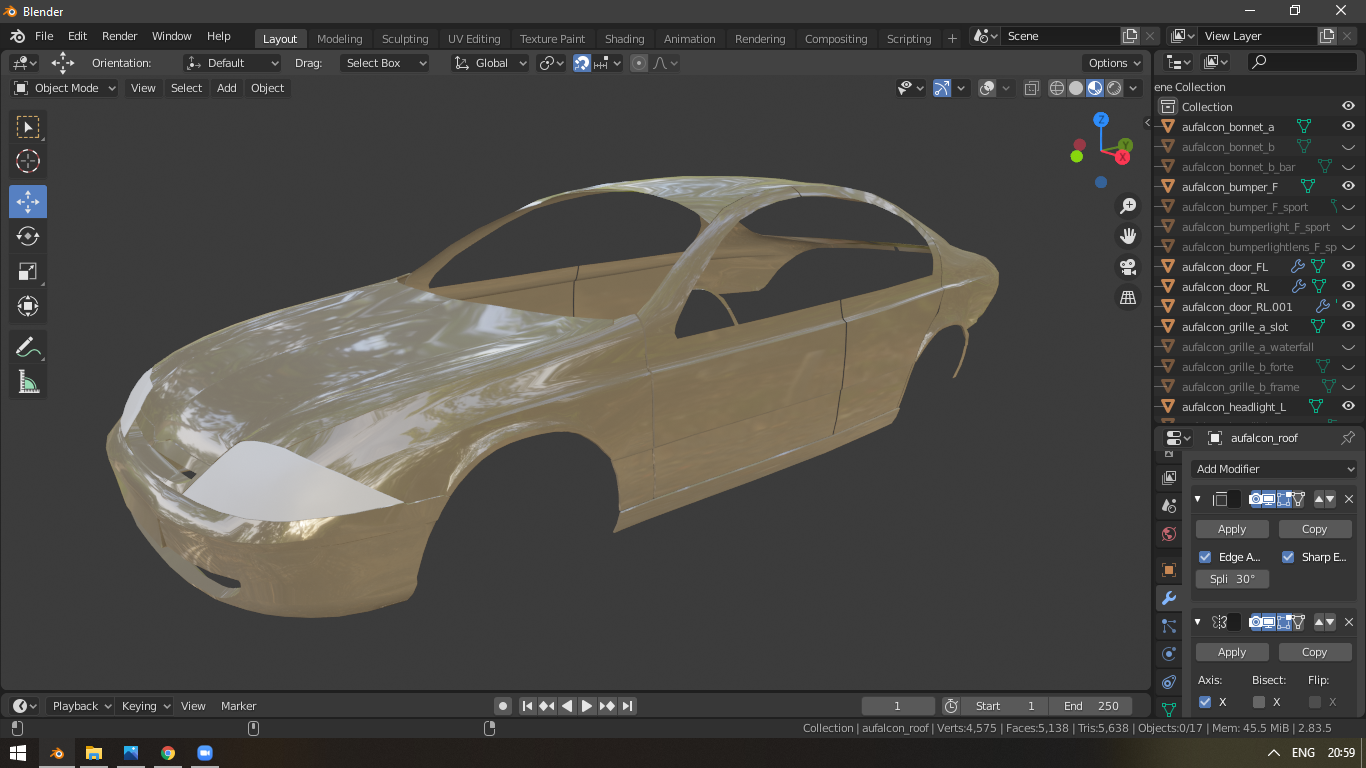The height and width of the screenshot is (768, 1366).
Task: Open the Add Modifier dropdown
Action: [x=1274, y=469]
